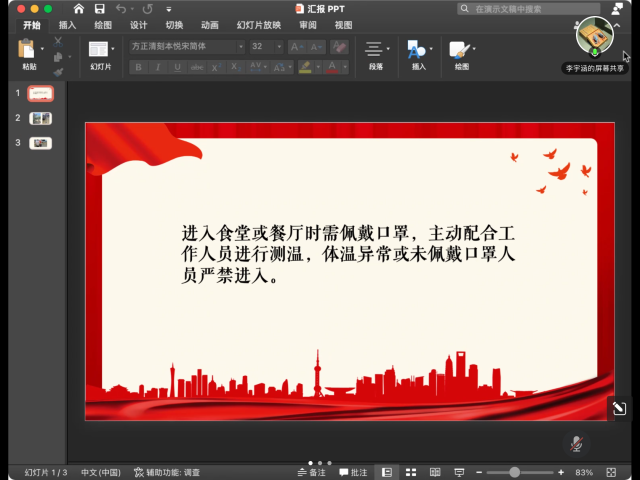Start slideshow from status bar icon
This screenshot has height=480, width=640.
[459, 472]
